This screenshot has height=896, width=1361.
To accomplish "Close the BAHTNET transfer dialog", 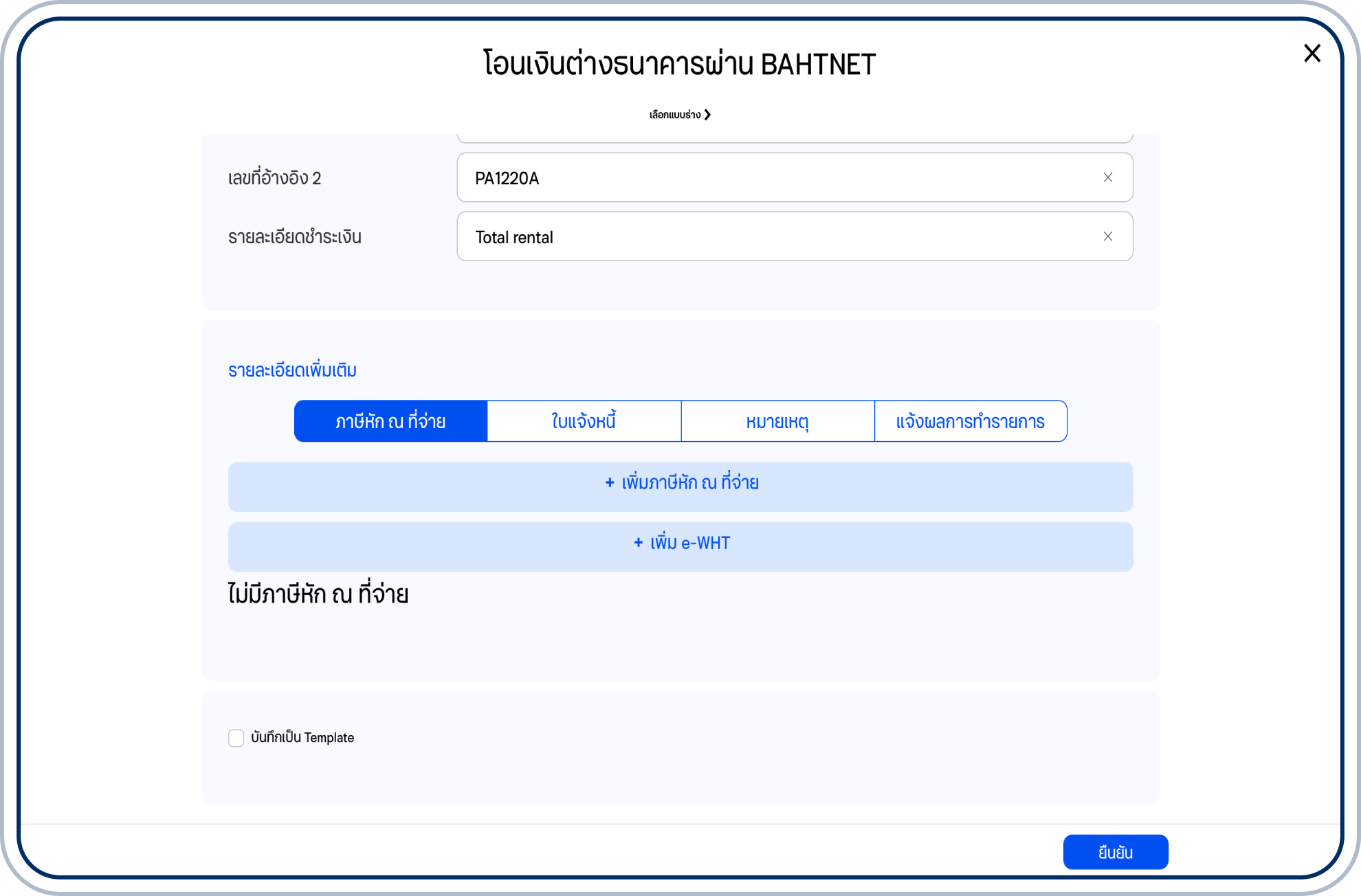I will coord(1312,54).
